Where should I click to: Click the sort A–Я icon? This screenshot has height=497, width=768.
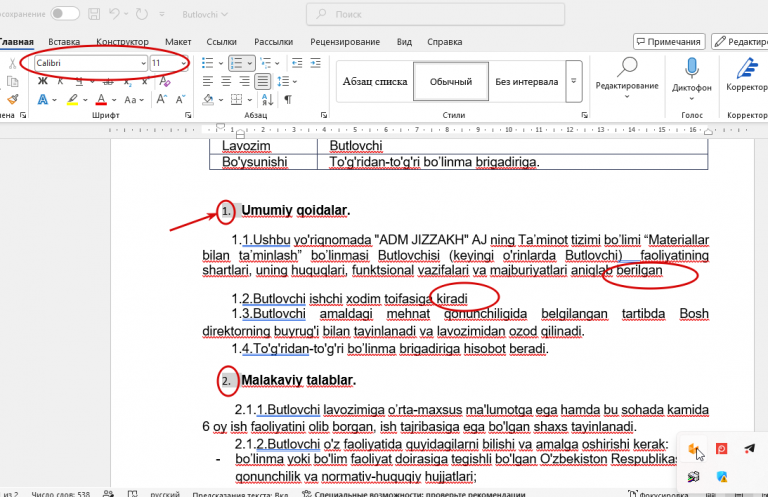tap(267, 100)
